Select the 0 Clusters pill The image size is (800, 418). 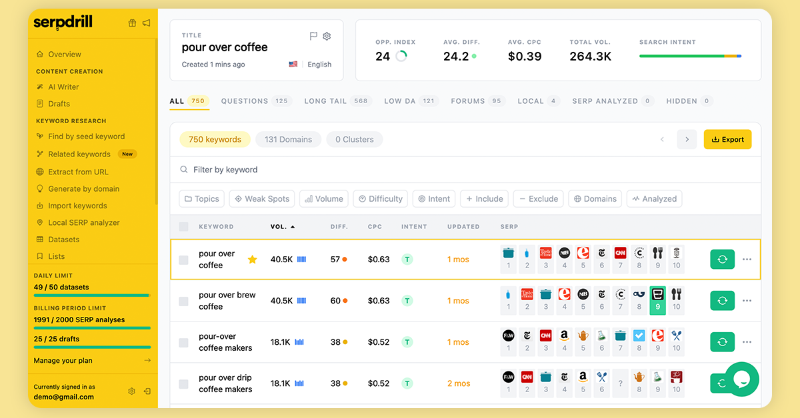tap(355, 139)
